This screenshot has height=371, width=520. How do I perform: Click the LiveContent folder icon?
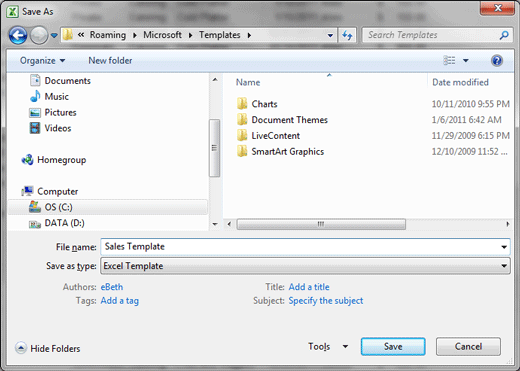coord(242,136)
